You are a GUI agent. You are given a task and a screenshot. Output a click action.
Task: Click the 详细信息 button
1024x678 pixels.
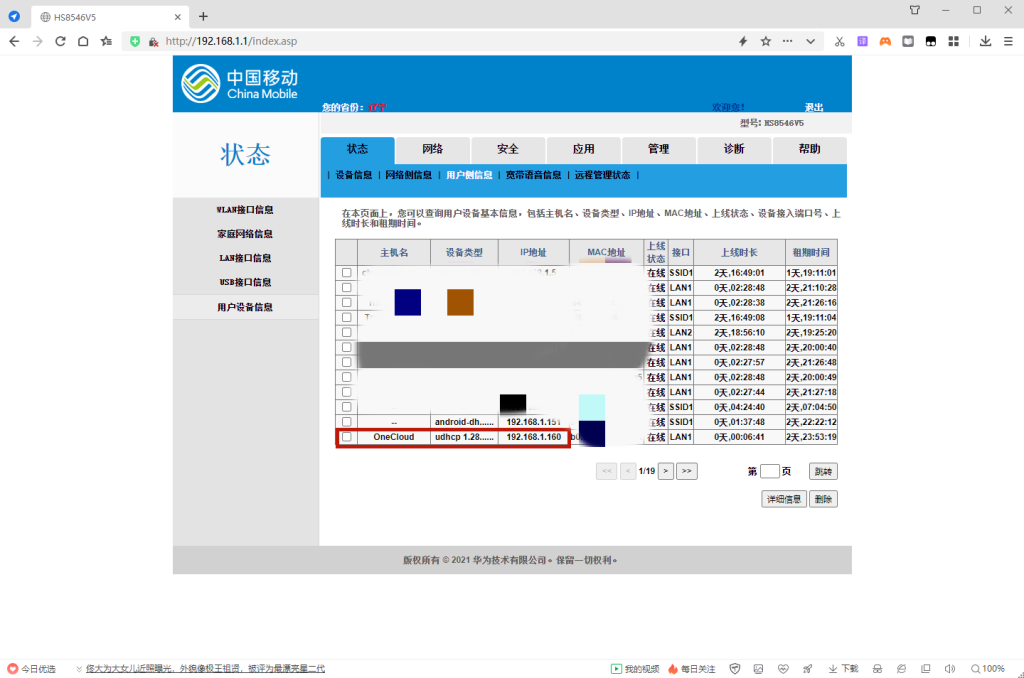point(784,498)
